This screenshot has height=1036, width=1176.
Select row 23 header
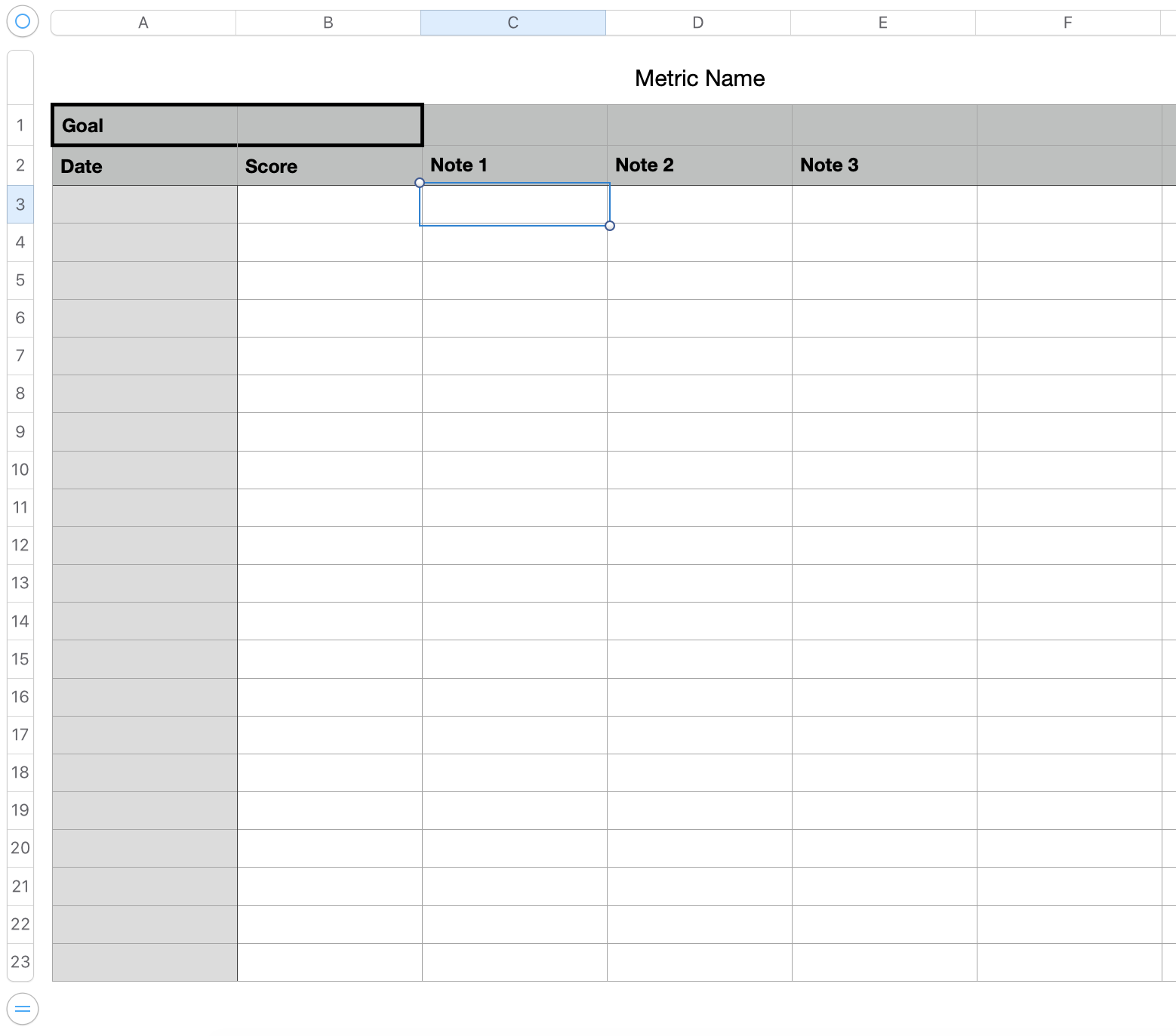20,962
